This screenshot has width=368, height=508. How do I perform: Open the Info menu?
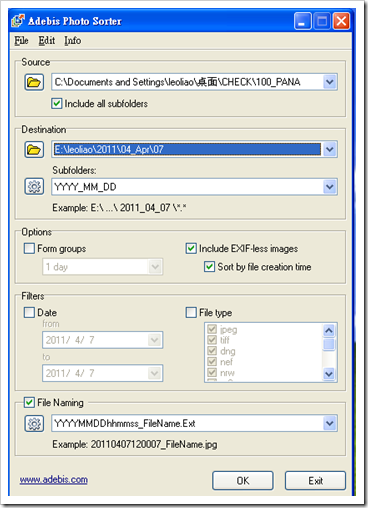click(73, 41)
